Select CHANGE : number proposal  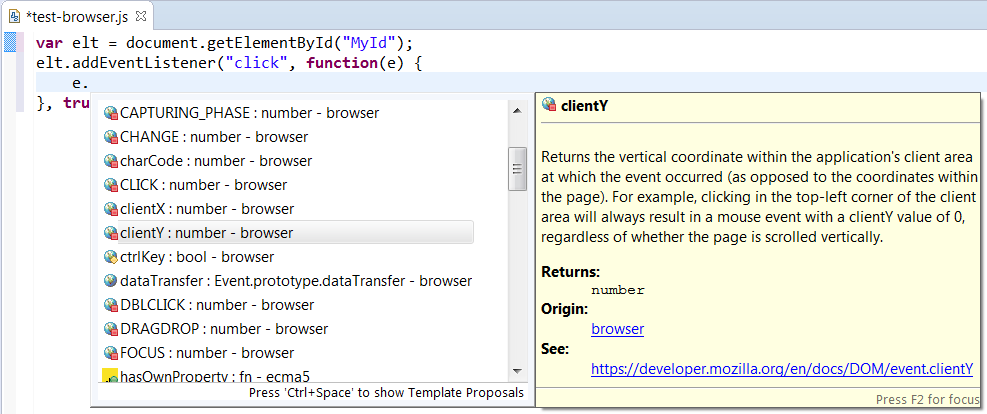click(x=214, y=137)
